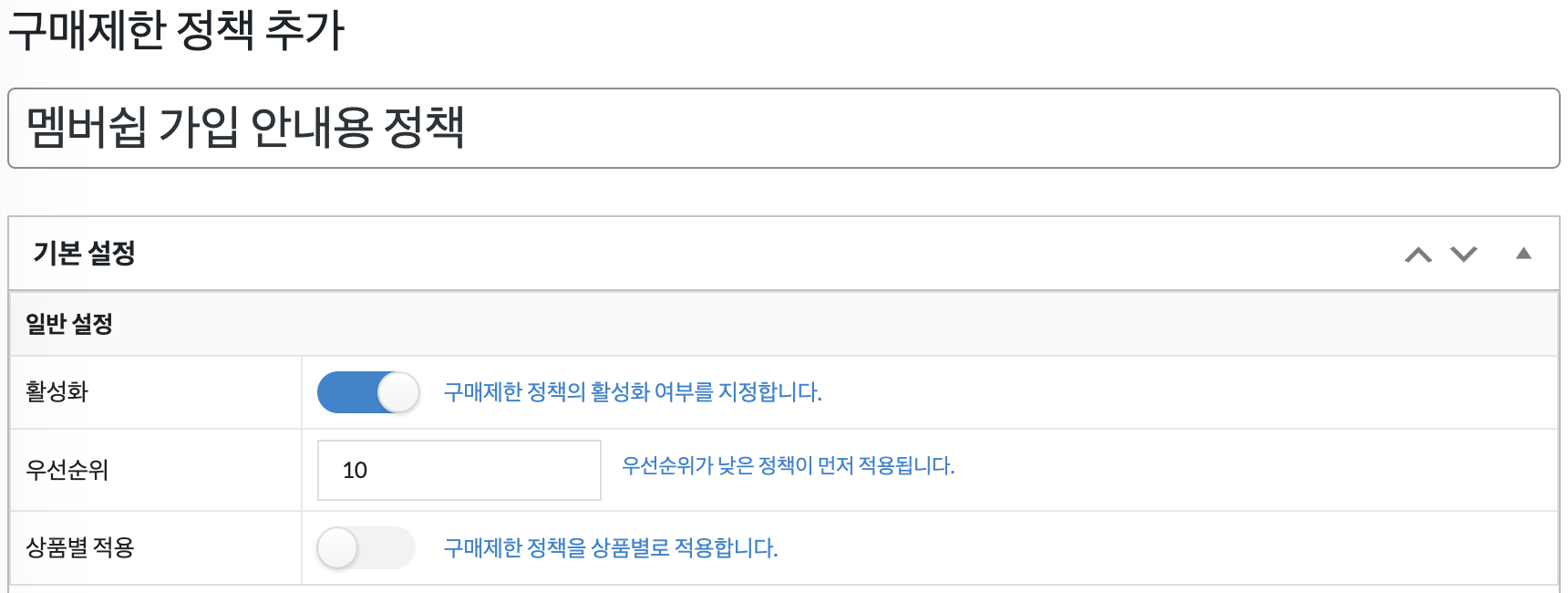Viewport: 1568px width, 593px height.
Task: Click the 기본 설정 panel title
Action: (85, 254)
